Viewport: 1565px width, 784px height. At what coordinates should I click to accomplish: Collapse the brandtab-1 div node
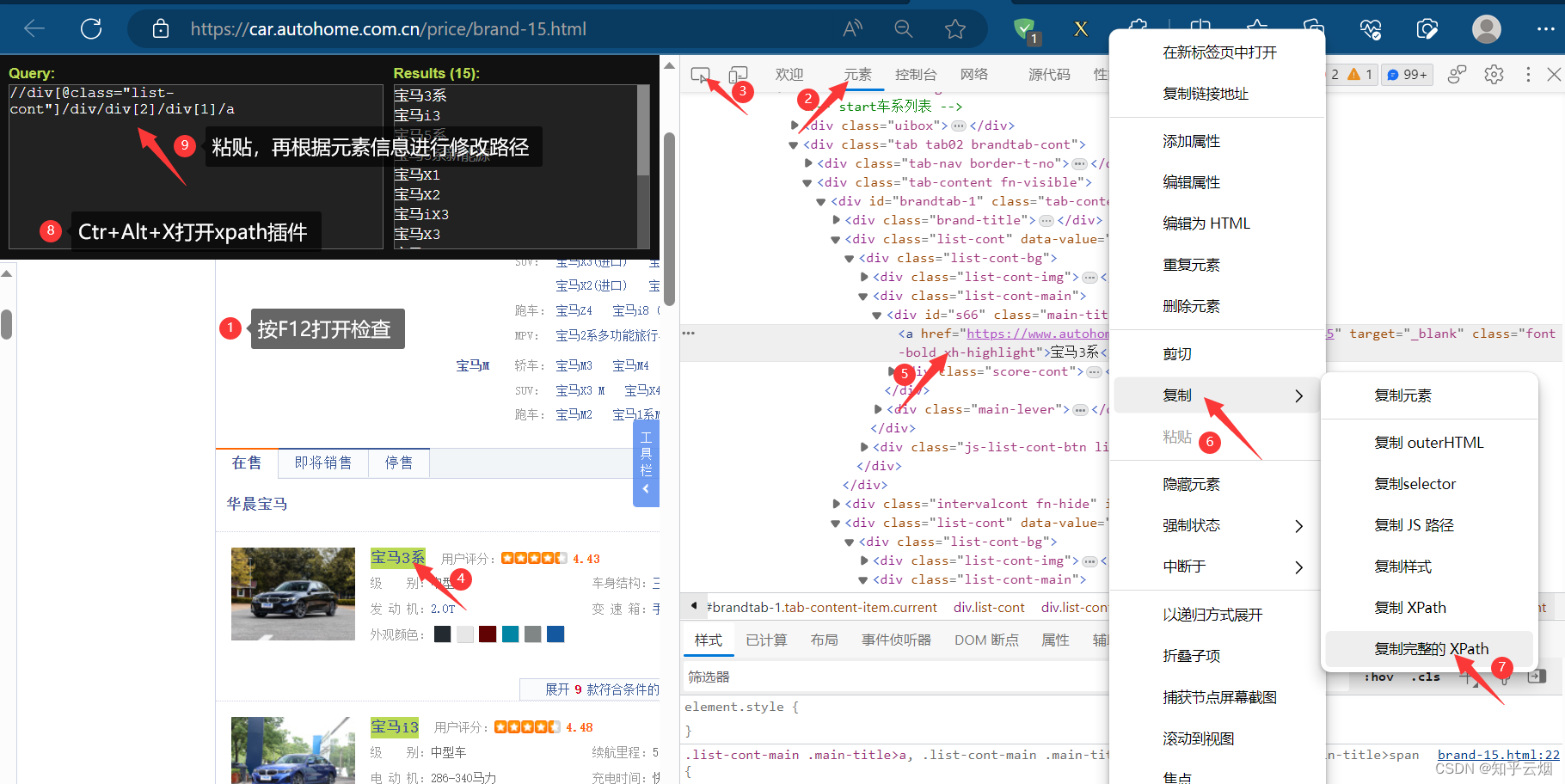821,201
